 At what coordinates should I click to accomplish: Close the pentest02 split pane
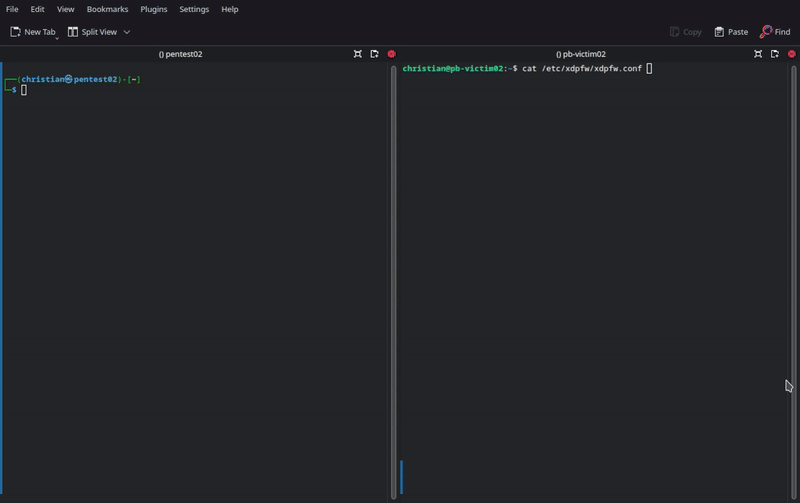[391, 54]
